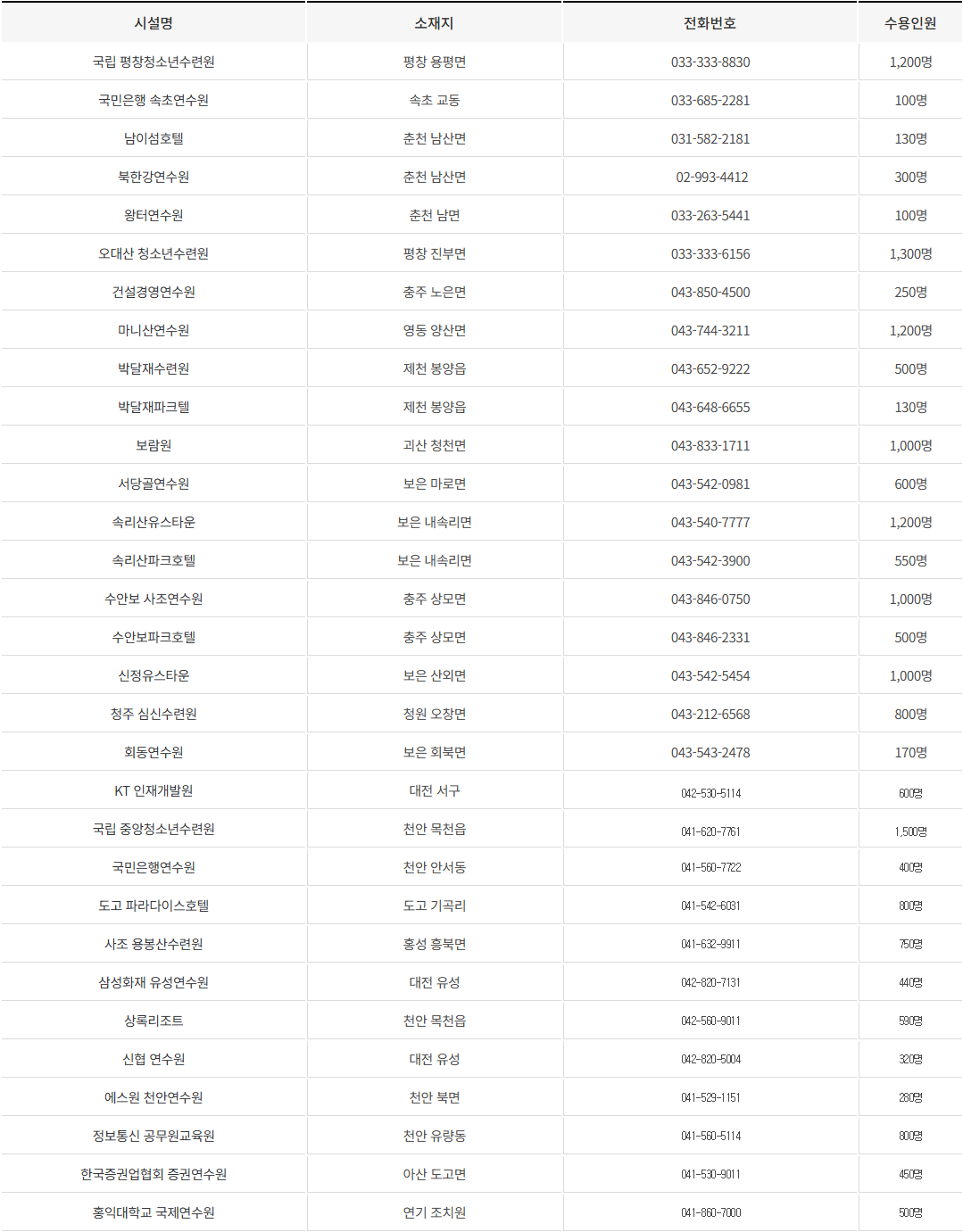Click the 전화번호 column header
963x1232 pixels.
click(x=710, y=23)
